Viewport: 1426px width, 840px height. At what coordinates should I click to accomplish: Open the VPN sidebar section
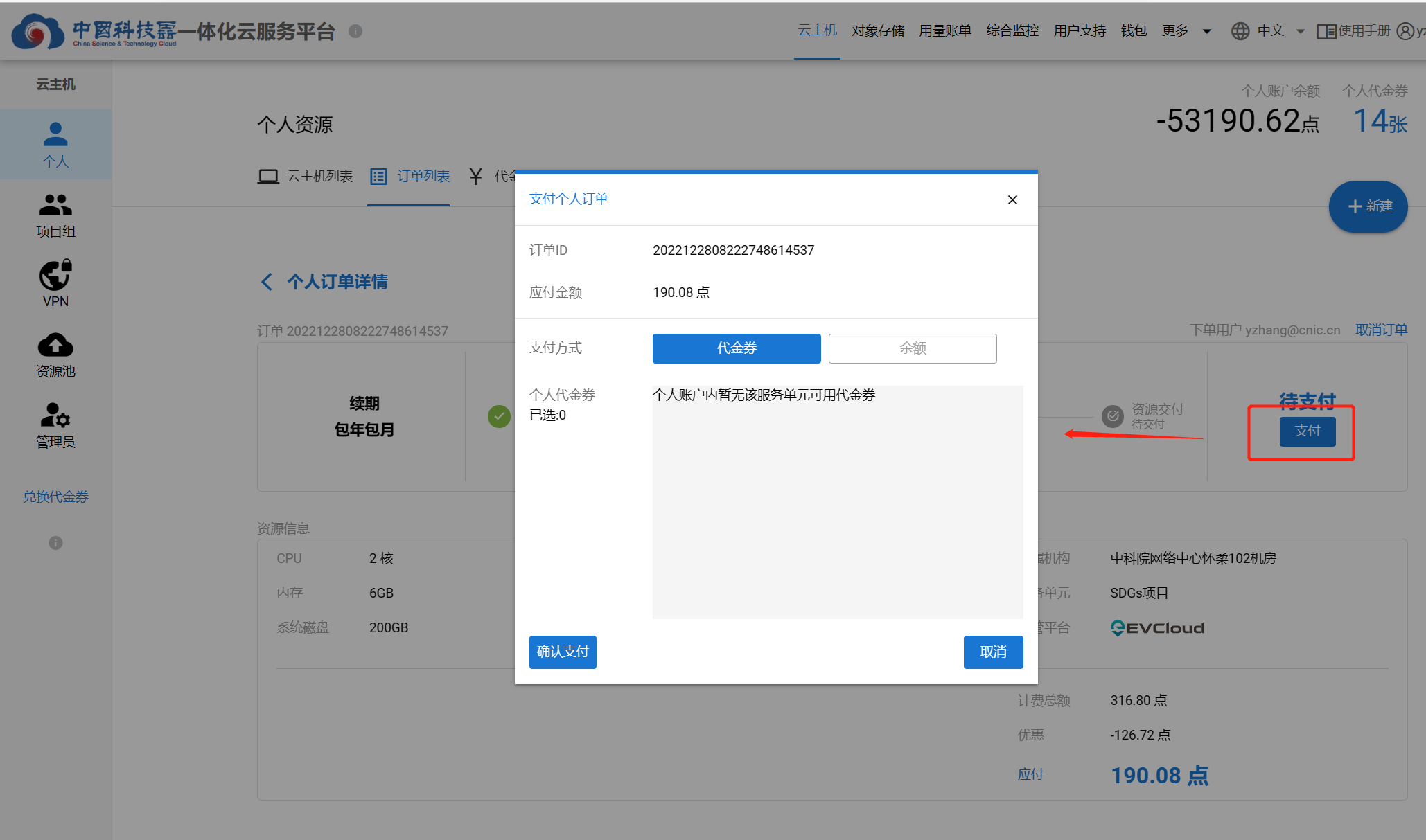[x=55, y=284]
